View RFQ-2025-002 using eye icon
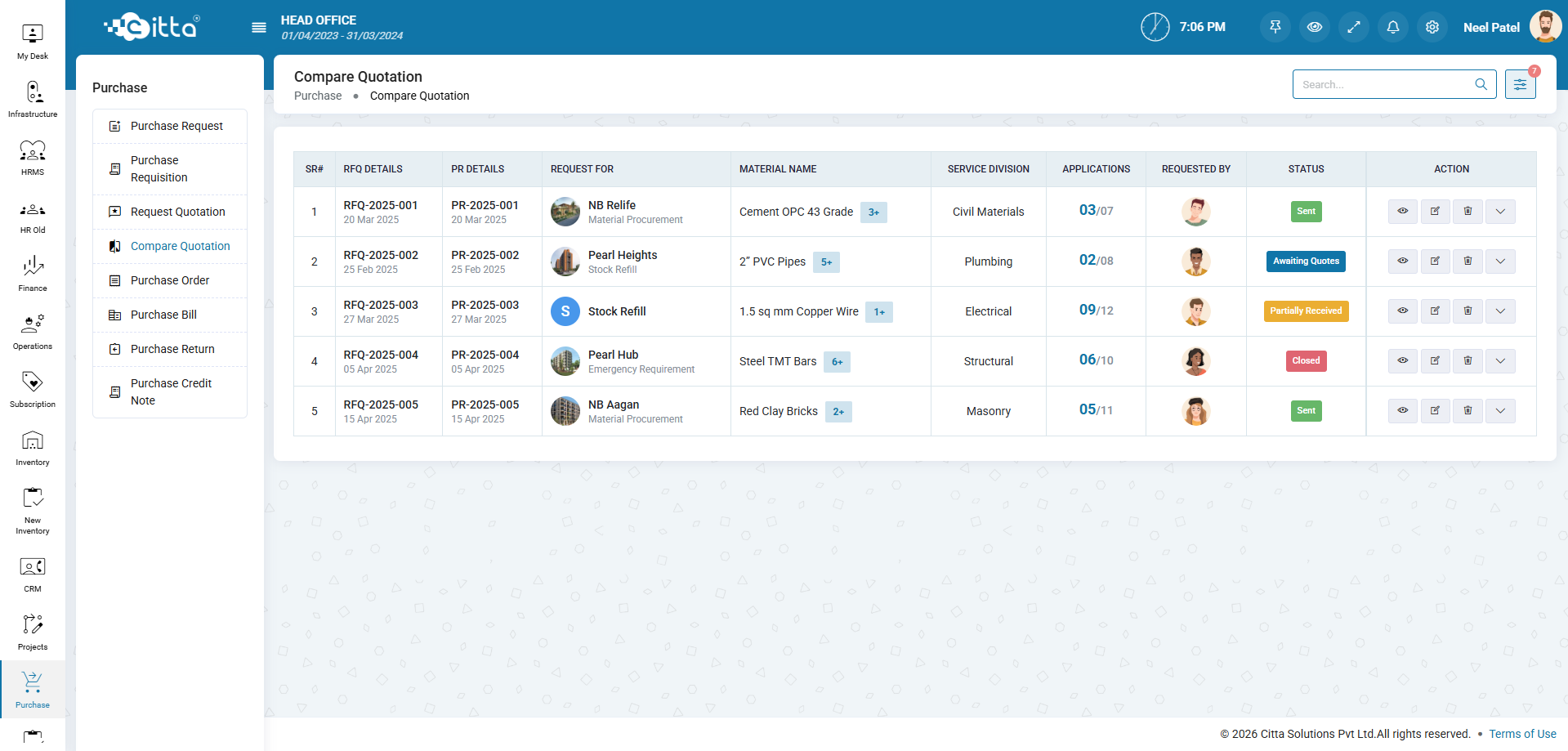Viewport: 1568px width, 751px height. point(1402,262)
